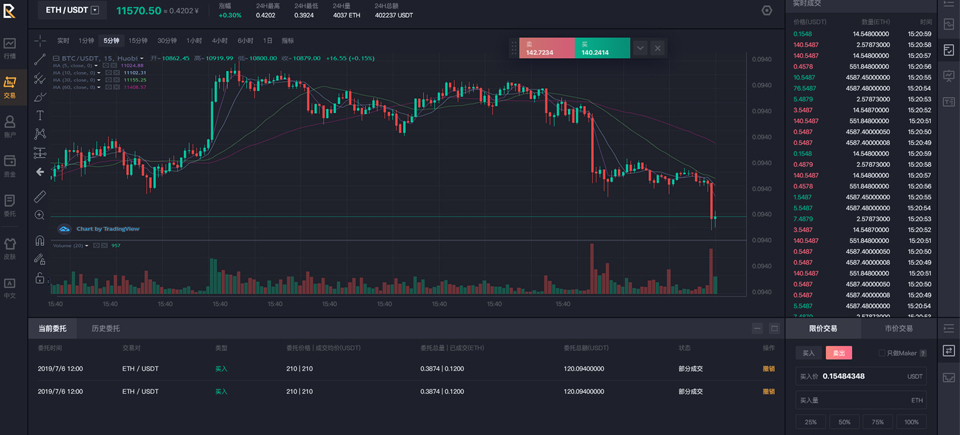The height and width of the screenshot is (435, 960).
Task: Switch chart interval to 实时
Action: pos(63,40)
